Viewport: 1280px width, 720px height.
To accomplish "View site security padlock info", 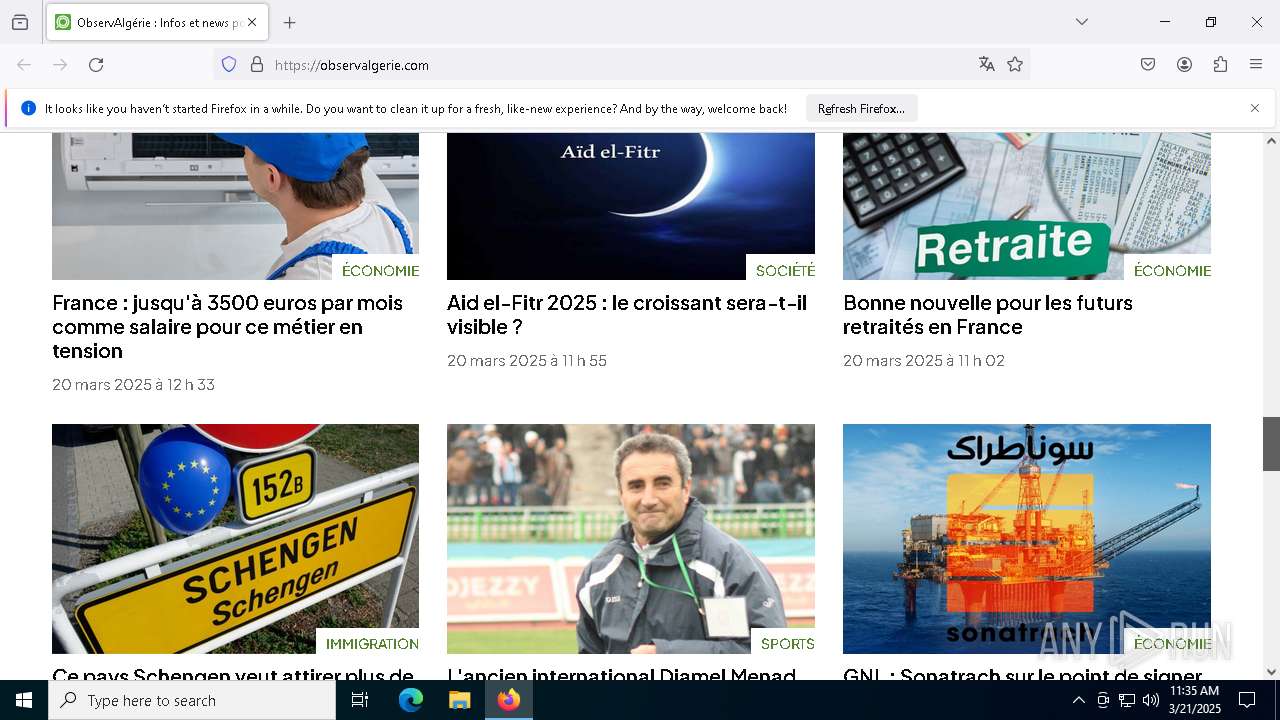I will 257,65.
